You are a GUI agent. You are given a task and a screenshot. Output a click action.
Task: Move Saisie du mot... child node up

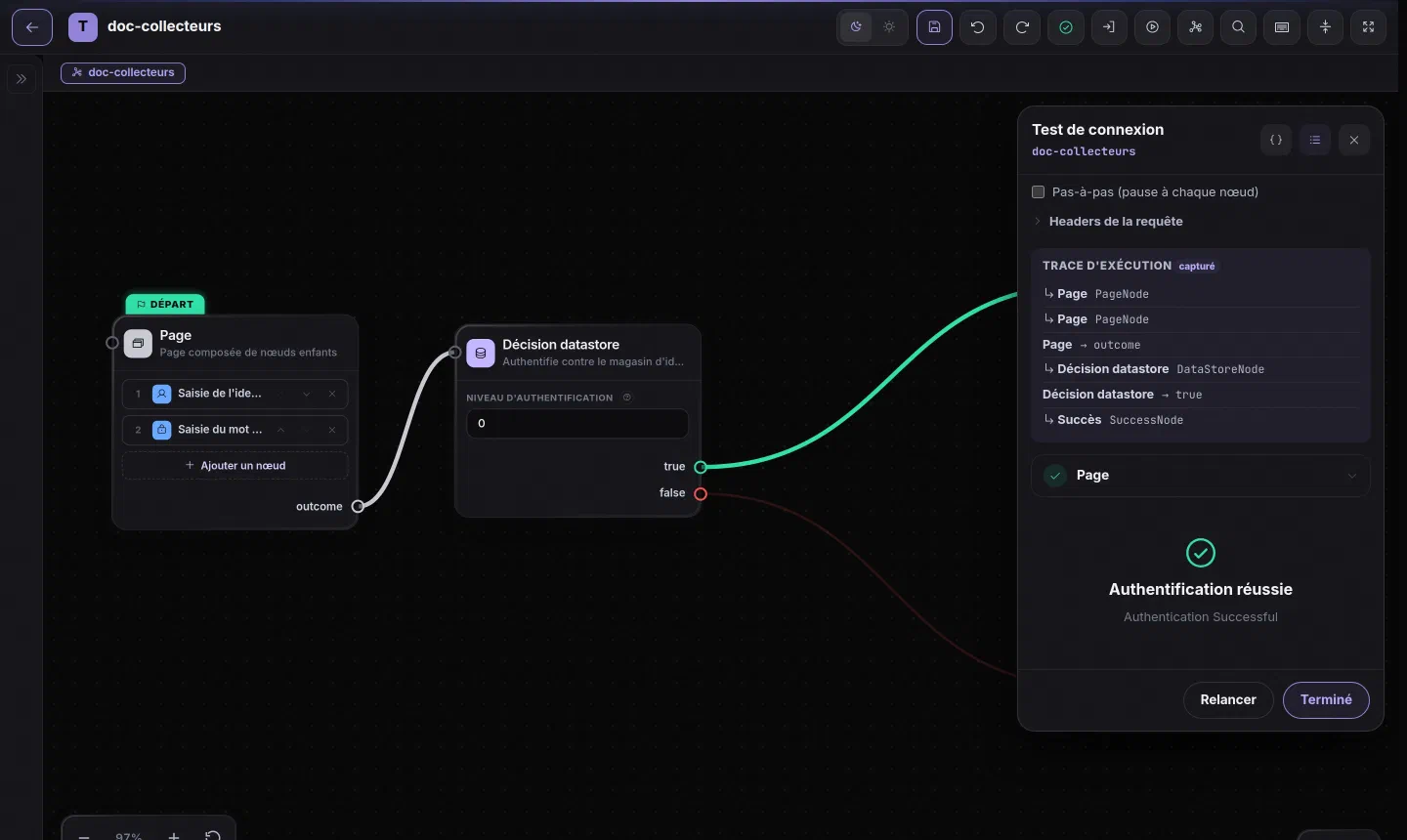coord(281,430)
